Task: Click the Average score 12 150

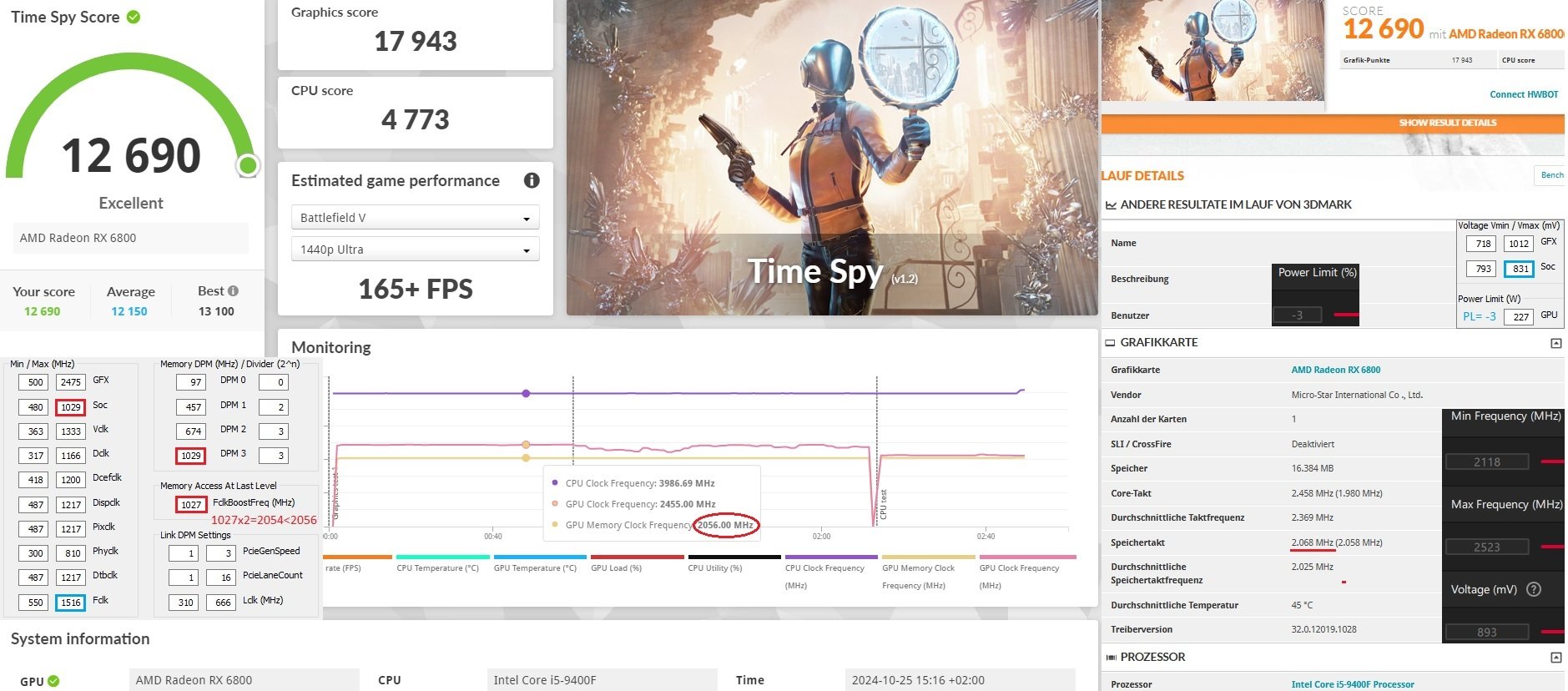Action: 129,311
